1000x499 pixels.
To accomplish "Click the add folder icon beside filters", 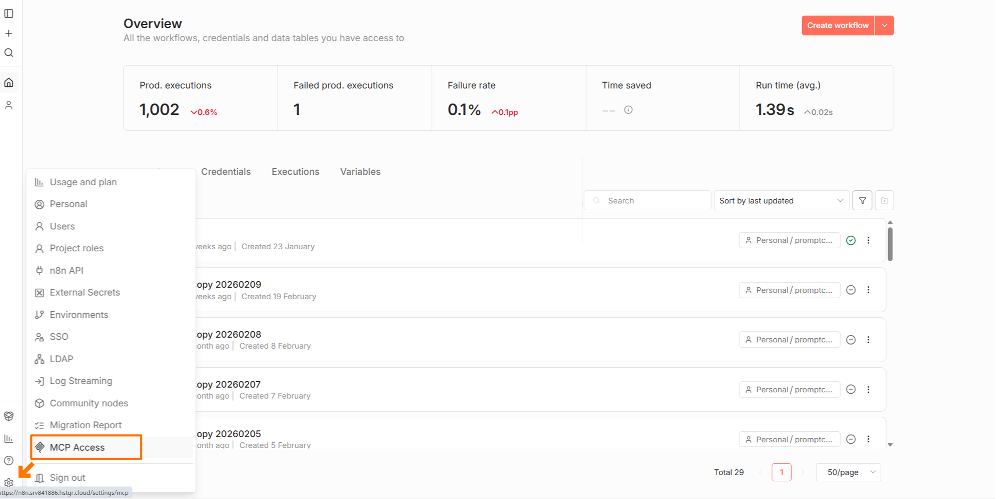I will 884,201.
